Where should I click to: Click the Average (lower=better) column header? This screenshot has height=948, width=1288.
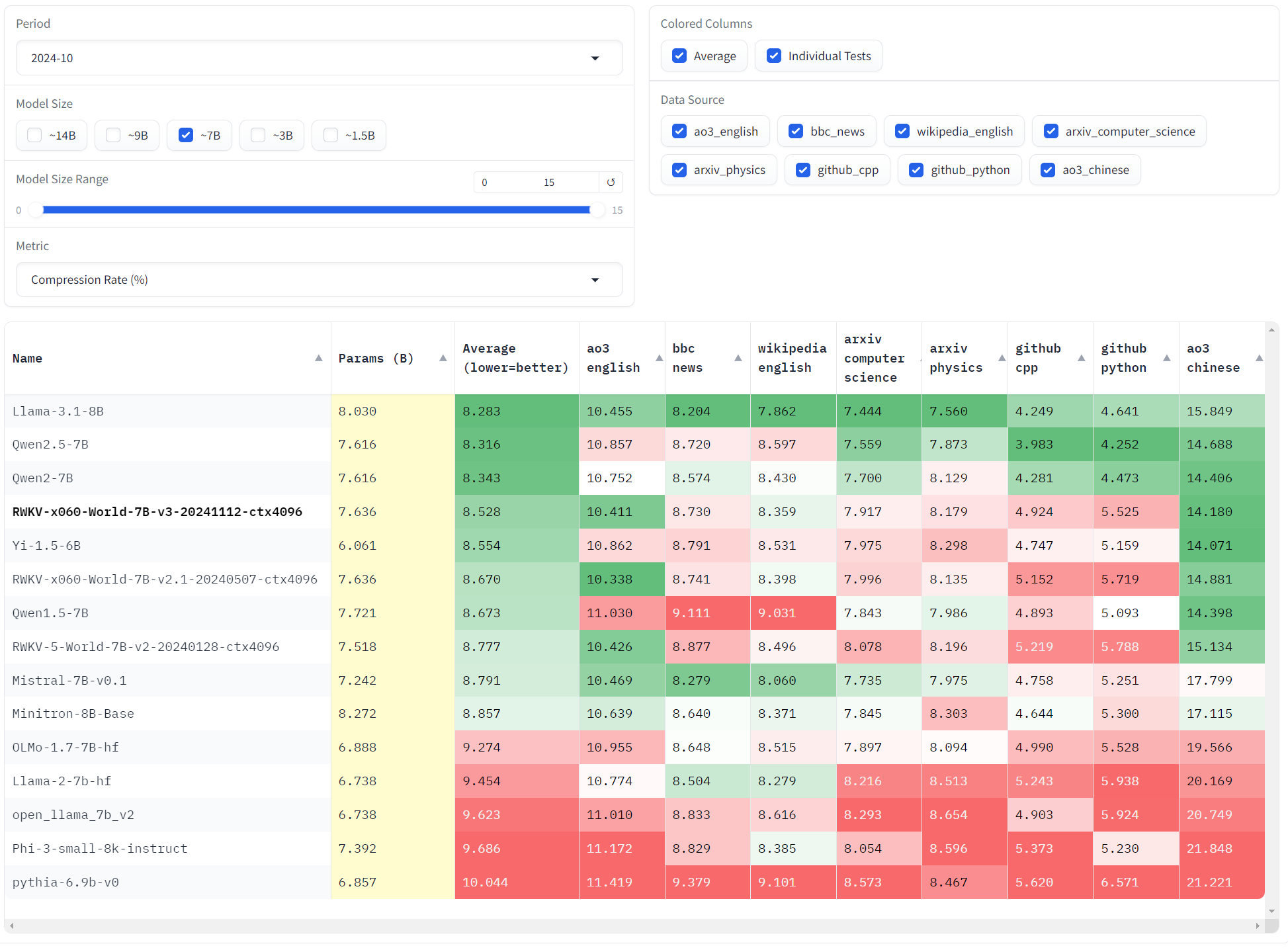point(515,359)
